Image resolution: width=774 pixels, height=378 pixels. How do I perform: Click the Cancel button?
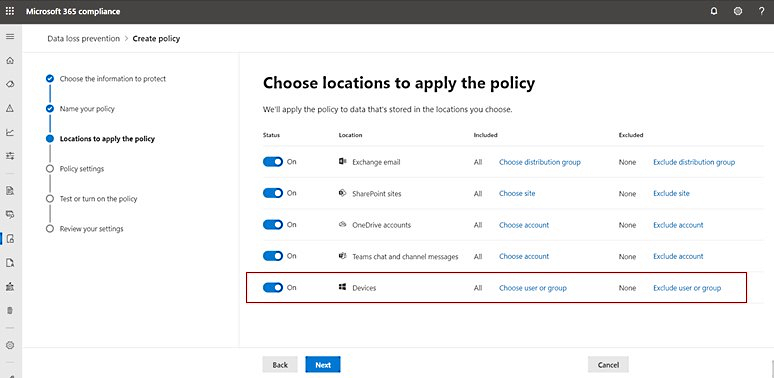point(608,365)
